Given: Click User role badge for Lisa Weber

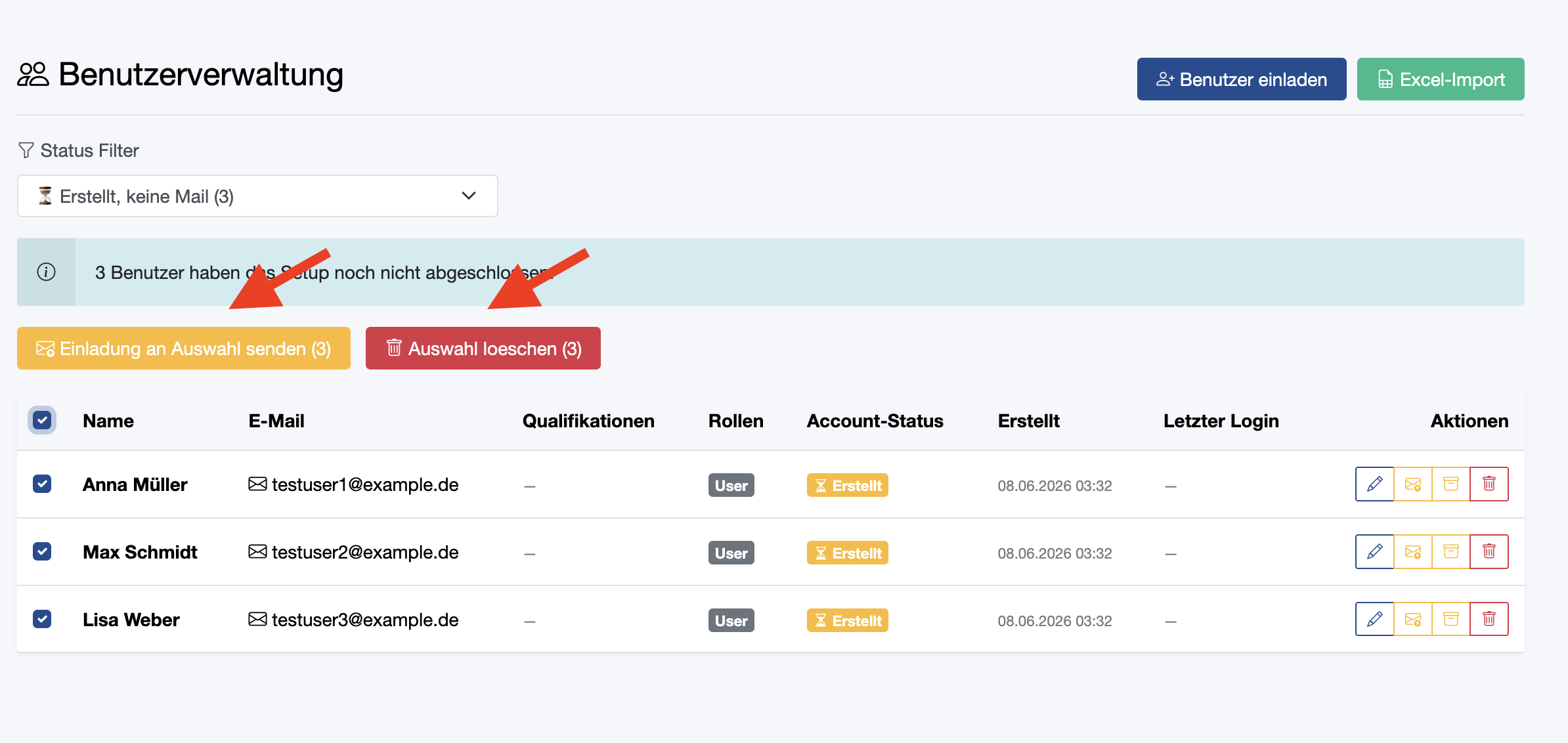Looking at the screenshot, I should click(731, 620).
